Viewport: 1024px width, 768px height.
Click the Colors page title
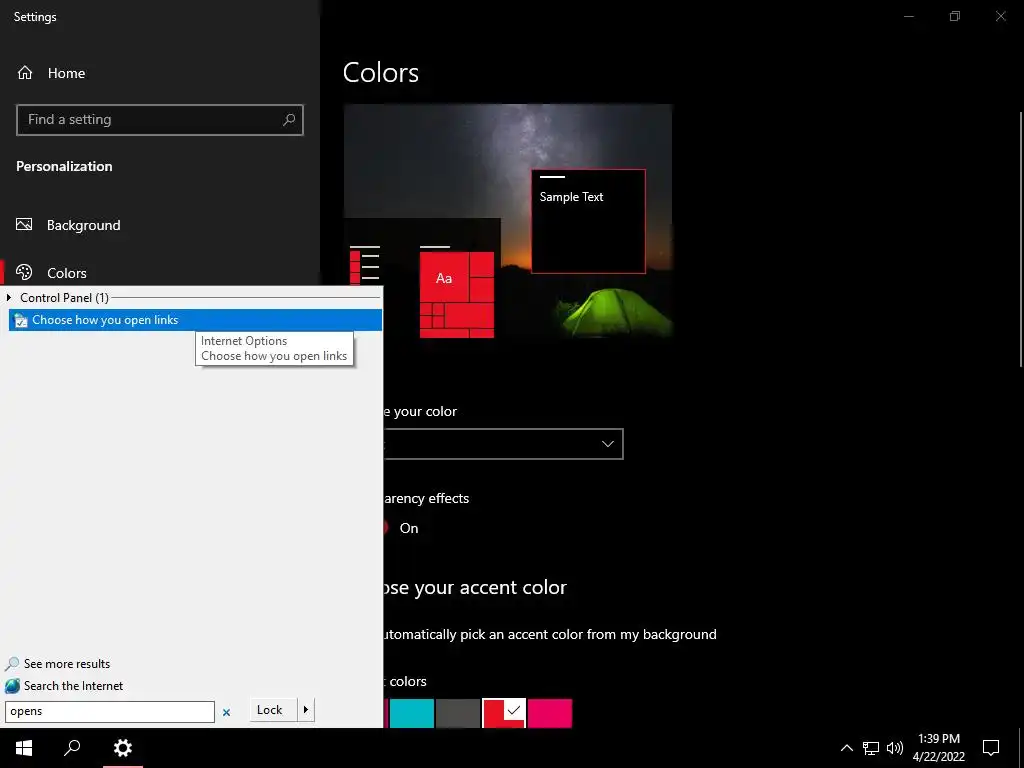point(381,72)
